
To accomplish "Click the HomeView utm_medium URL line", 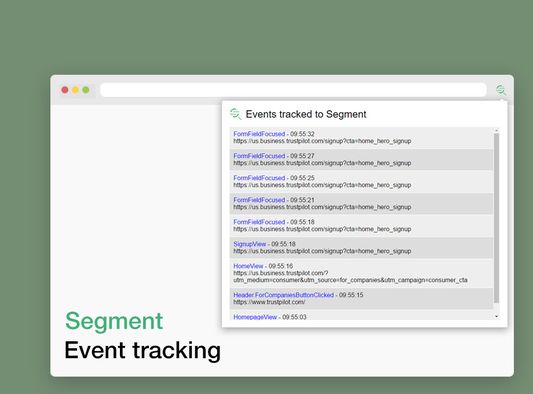I will coord(350,280).
